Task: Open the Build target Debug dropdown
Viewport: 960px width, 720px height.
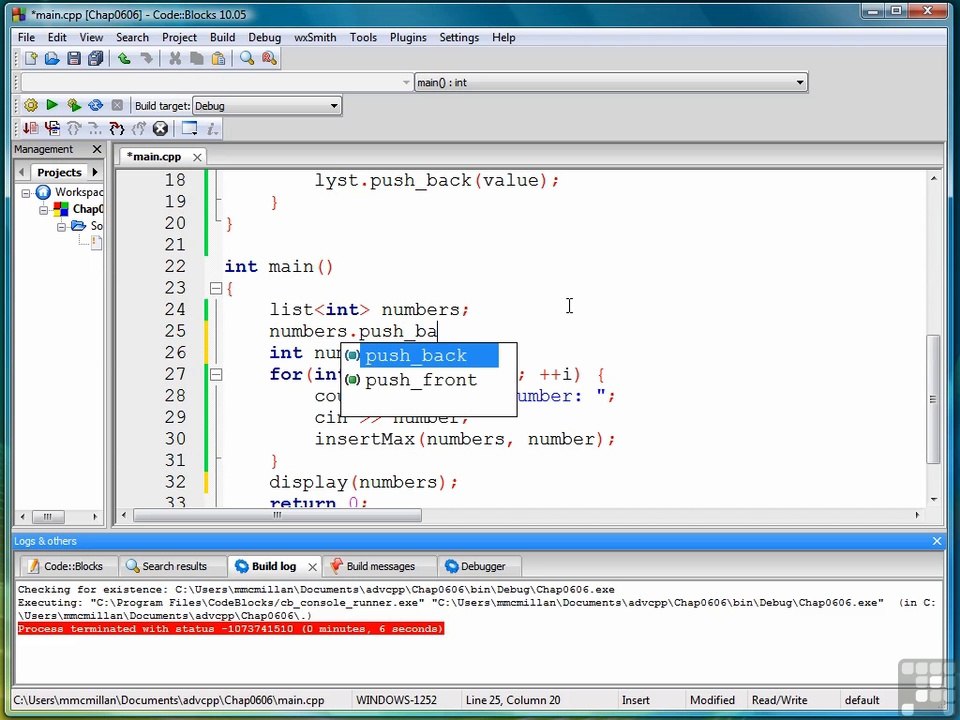Action: 334,106
